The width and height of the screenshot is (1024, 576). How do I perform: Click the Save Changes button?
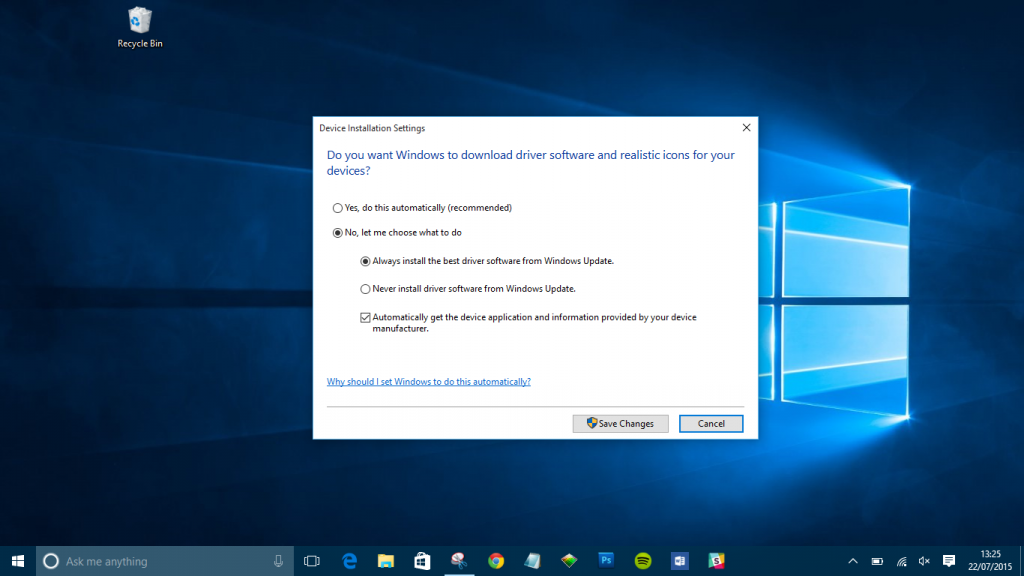coord(620,423)
